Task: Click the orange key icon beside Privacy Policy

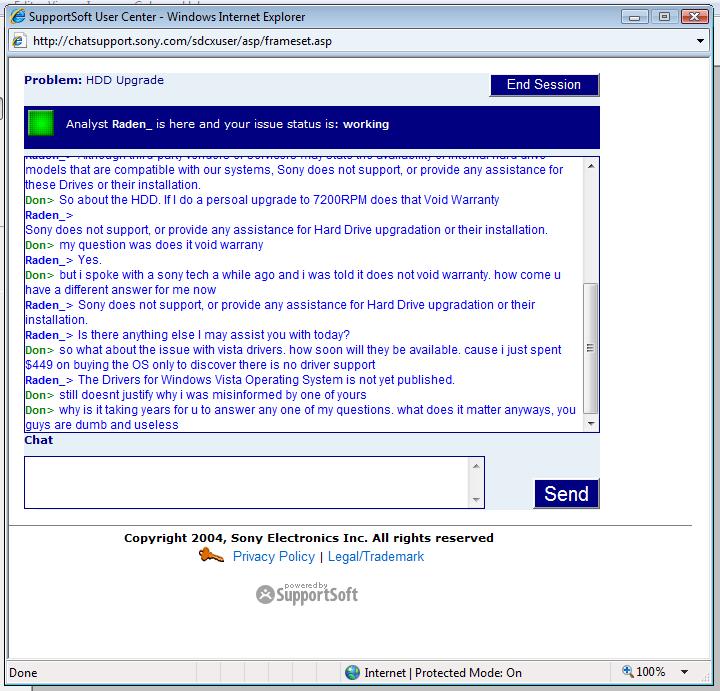Action: [x=211, y=556]
